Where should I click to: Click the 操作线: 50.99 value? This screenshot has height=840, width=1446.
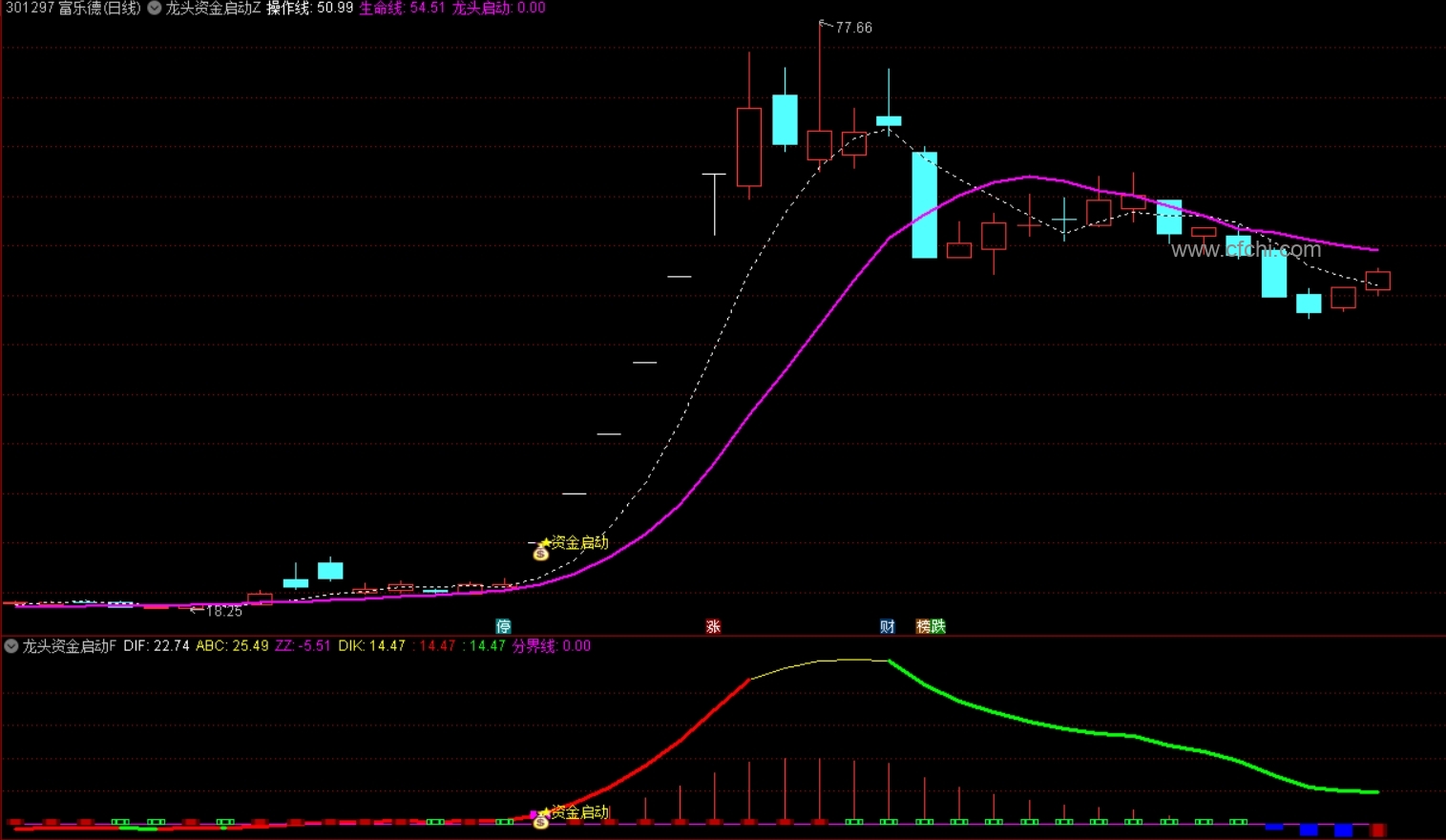[x=309, y=8]
